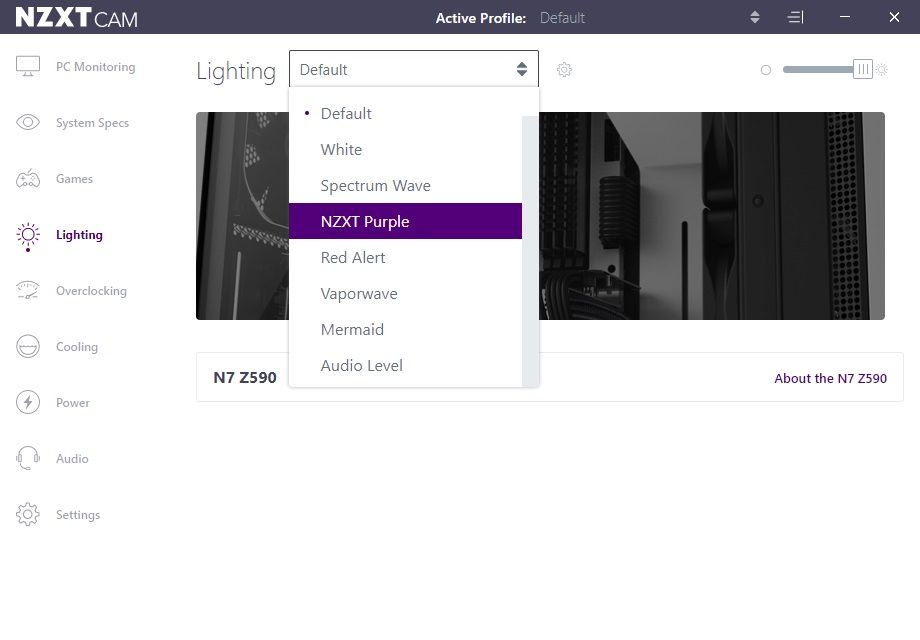Screen dimensions: 920x640
Task: Select the Lighting label in sidebar
Action: [x=79, y=235]
